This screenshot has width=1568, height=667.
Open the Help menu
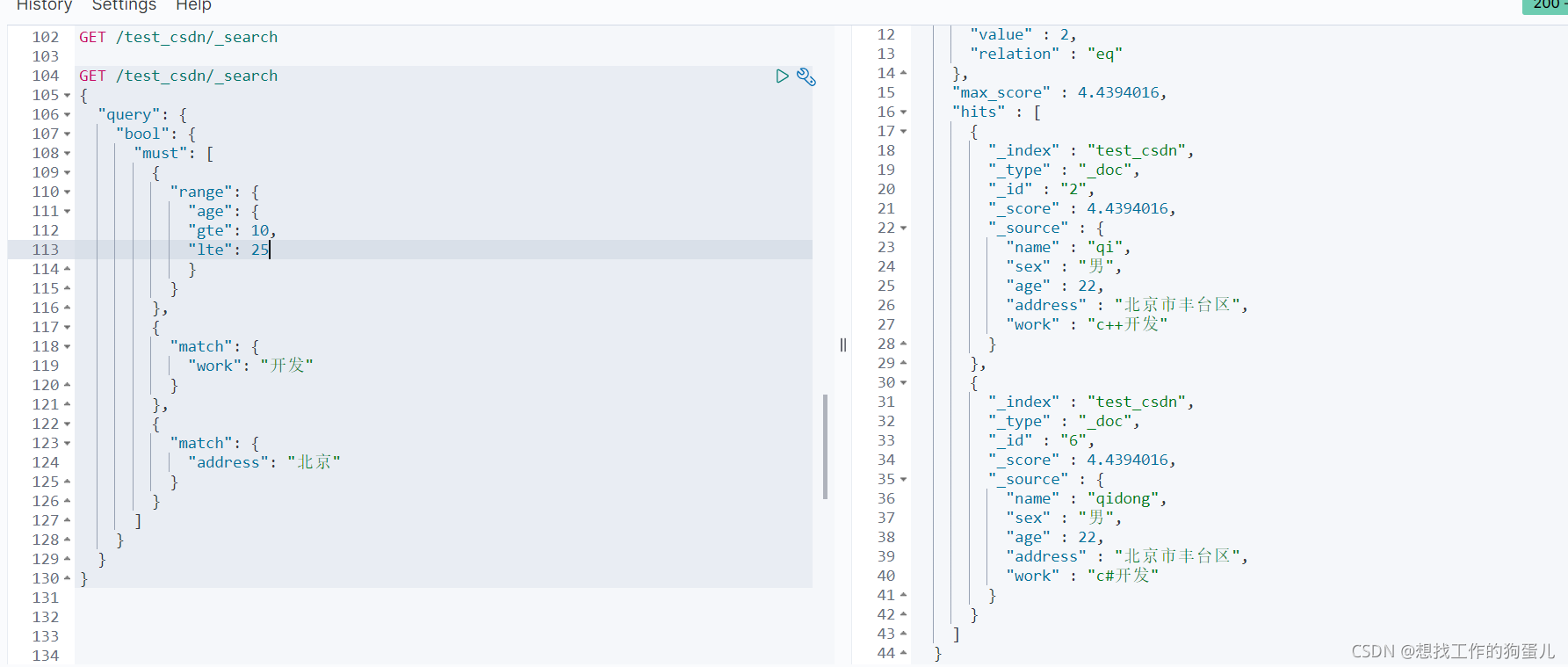click(193, 5)
